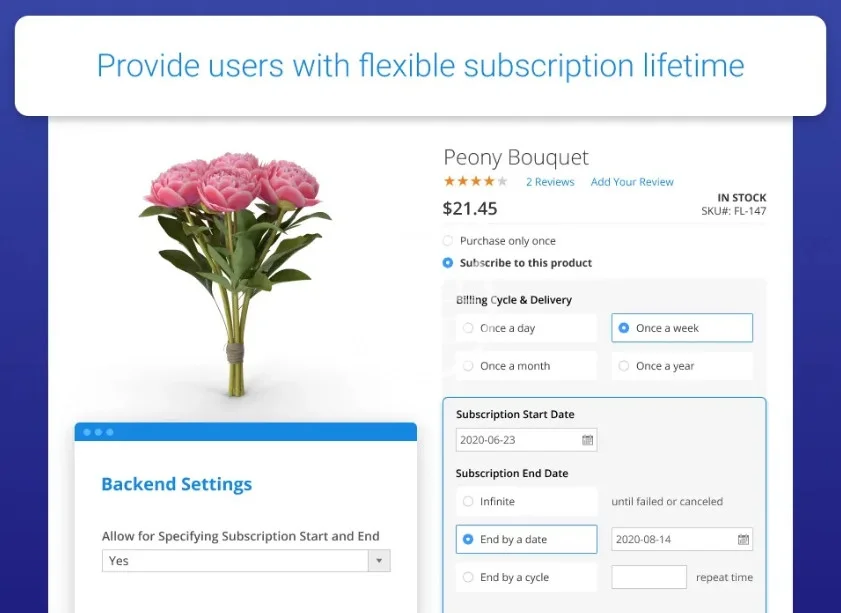This screenshot has width=841, height=613.
Task: Open the 2 Reviews link
Action: coord(550,182)
